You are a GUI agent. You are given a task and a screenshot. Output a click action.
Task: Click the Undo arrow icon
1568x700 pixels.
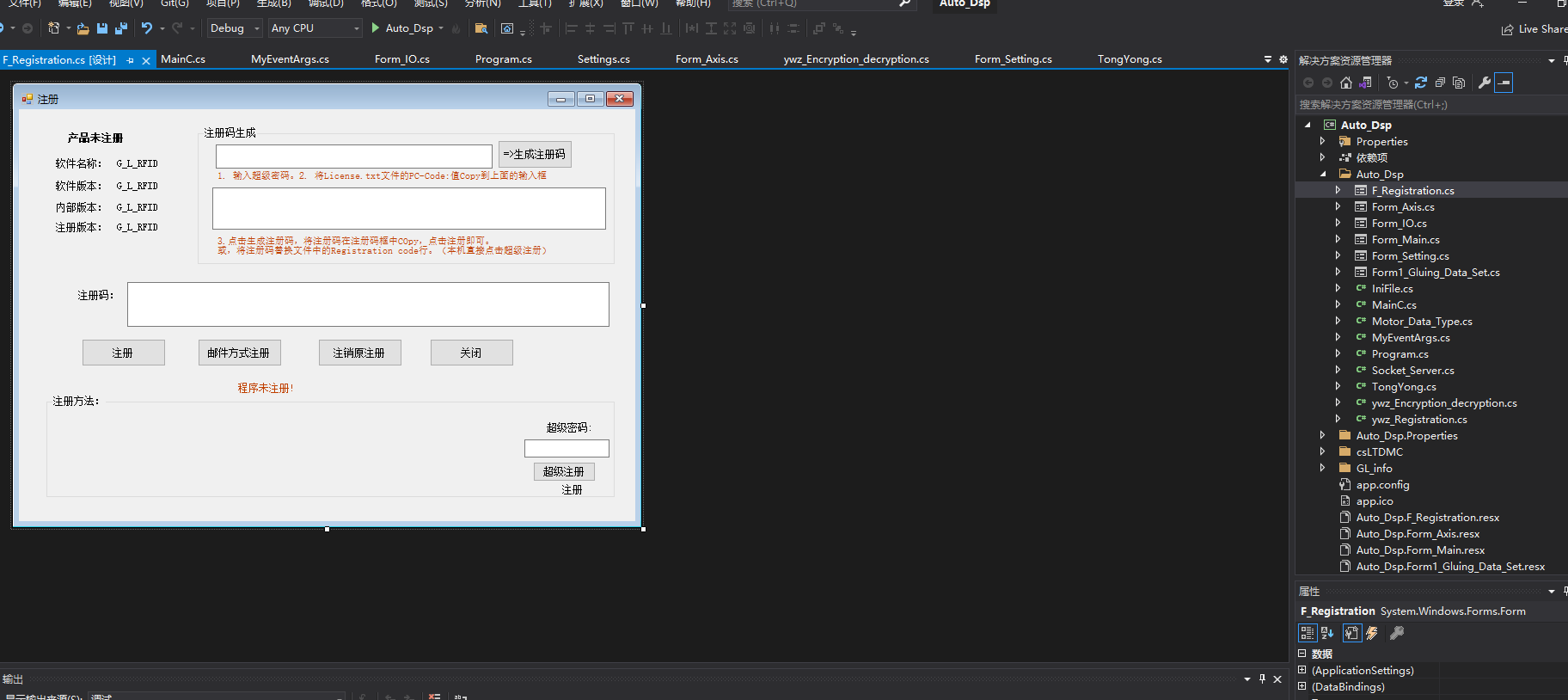(x=147, y=28)
